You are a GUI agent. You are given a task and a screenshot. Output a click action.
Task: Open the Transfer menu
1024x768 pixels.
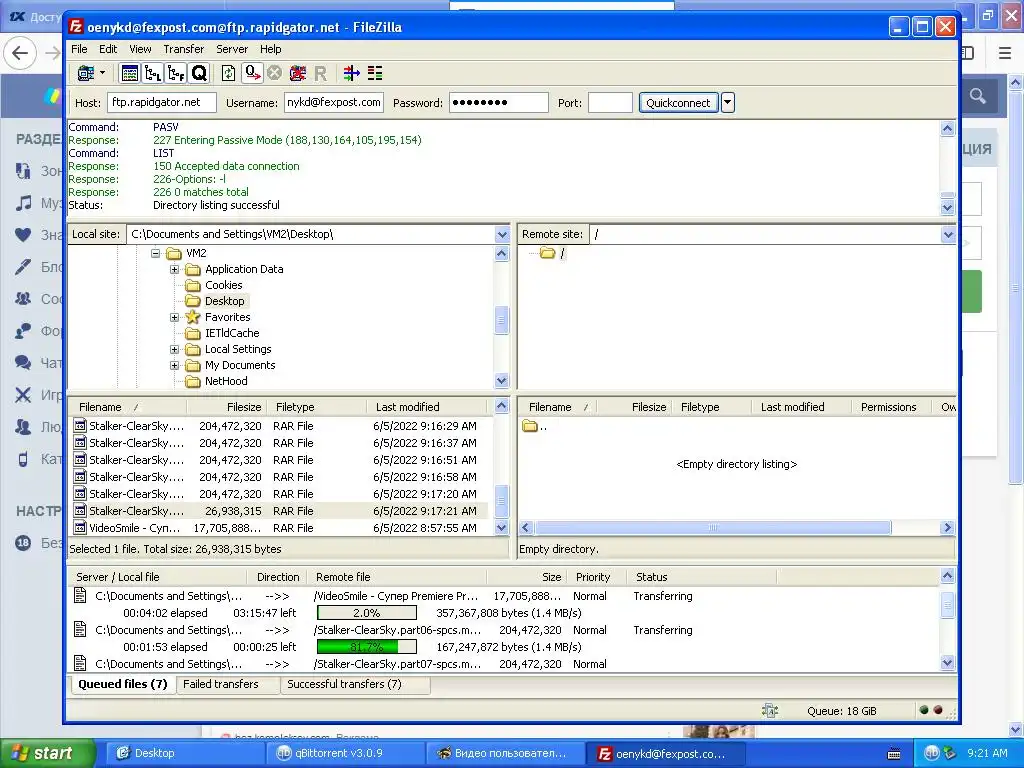click(x=184, y=49)
